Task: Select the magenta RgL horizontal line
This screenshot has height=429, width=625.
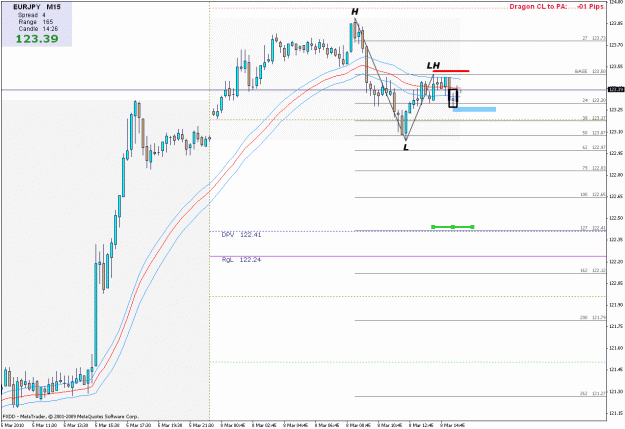Action: click(408, 256)
